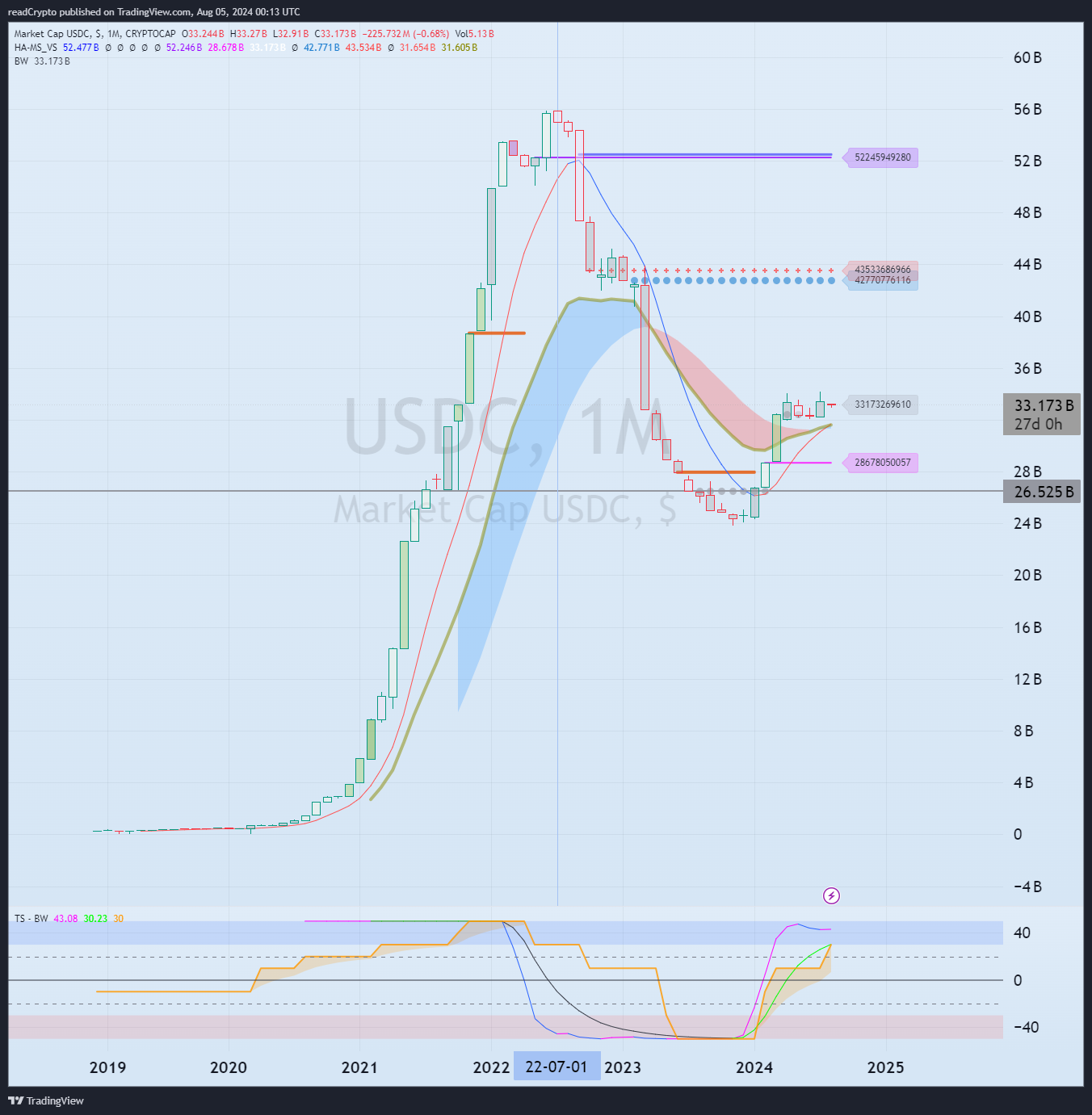This screenshot has height=1115, width=1092.
Task: Click the 2022 year label on time axis
Action: coord(491,1067)
